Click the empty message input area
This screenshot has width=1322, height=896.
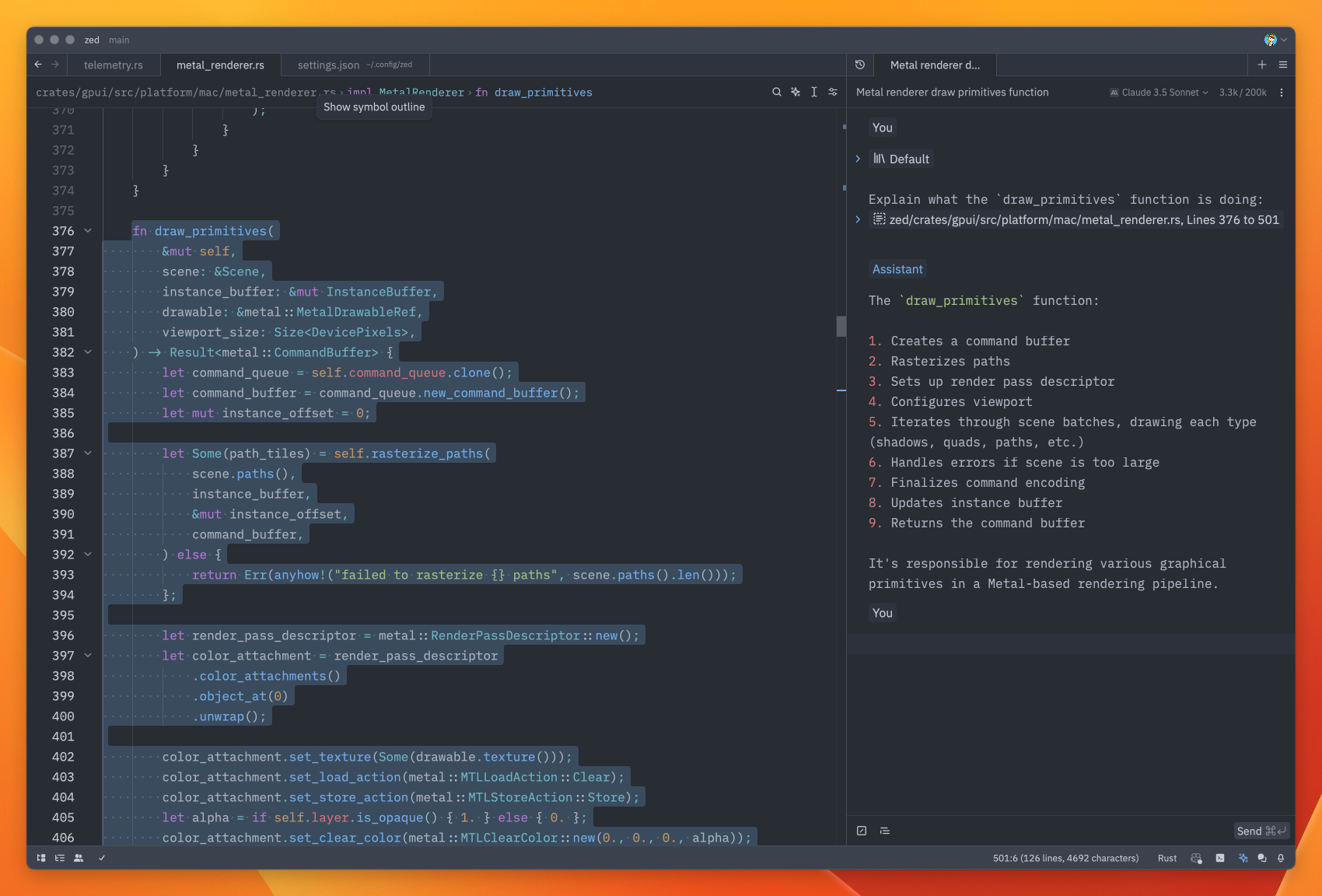1071,643
